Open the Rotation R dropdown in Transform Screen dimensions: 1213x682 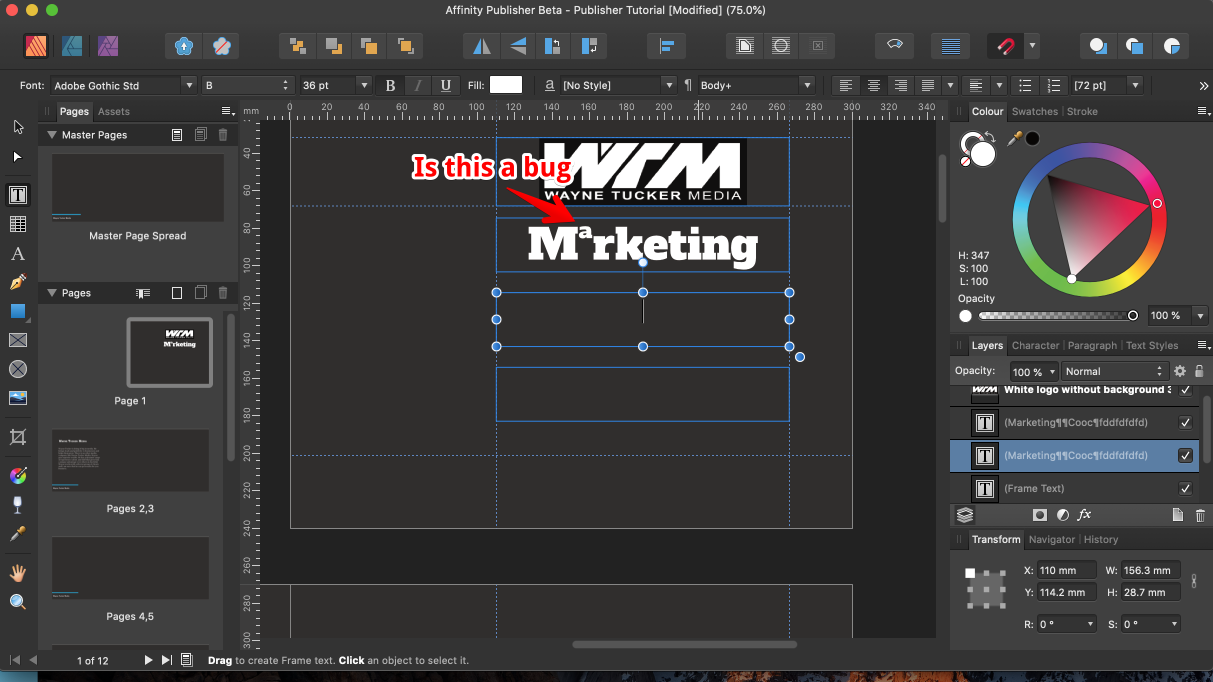coord(1089,624)
